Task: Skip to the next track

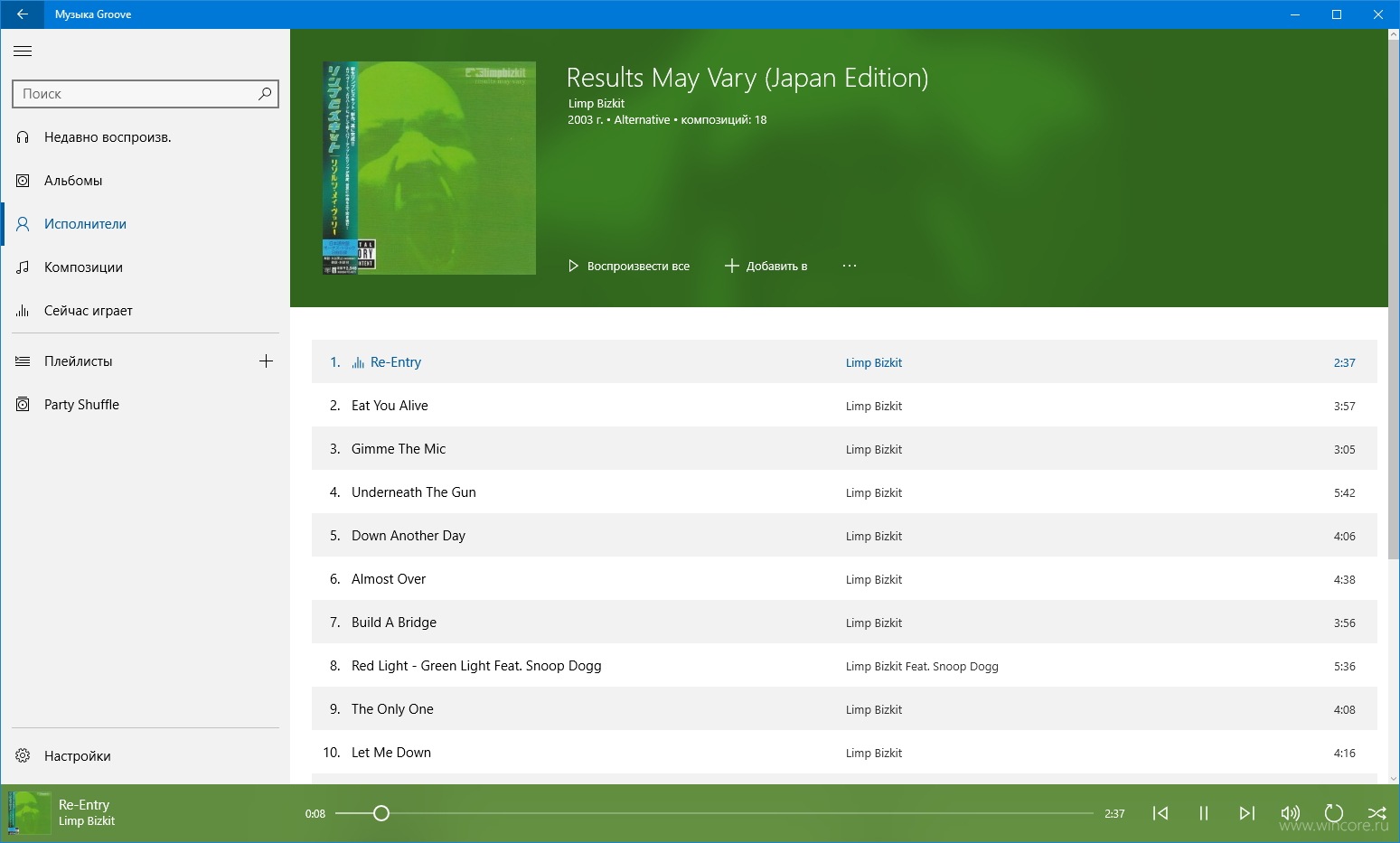Action: pyautogui.click(x=1247, y=813)
